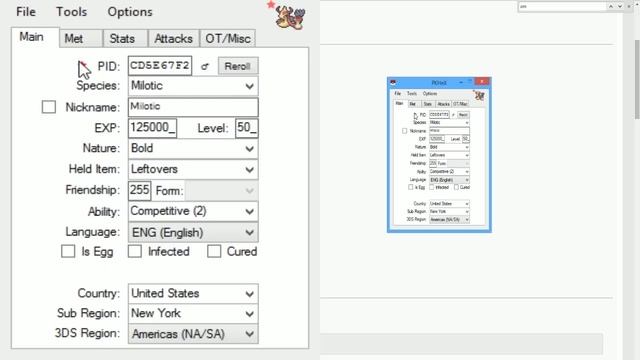The width and height of the screenshot is (640, 360).
Task: Open Options menu in the small PKHeX window
Action: pyautogui.click(x=430, y=93)
